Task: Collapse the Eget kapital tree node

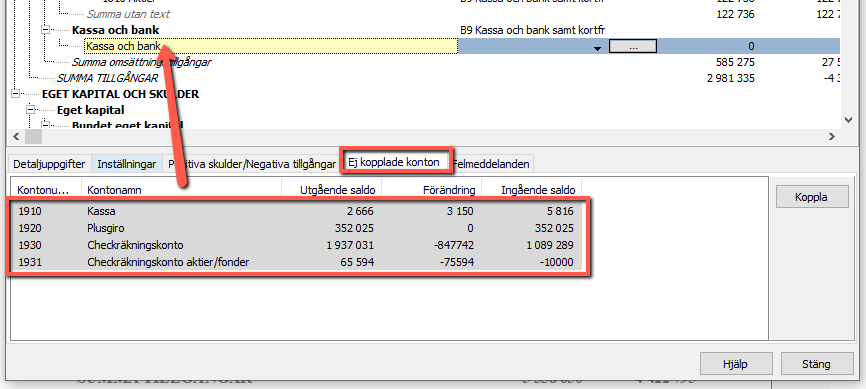Action: tap(30, 110)
